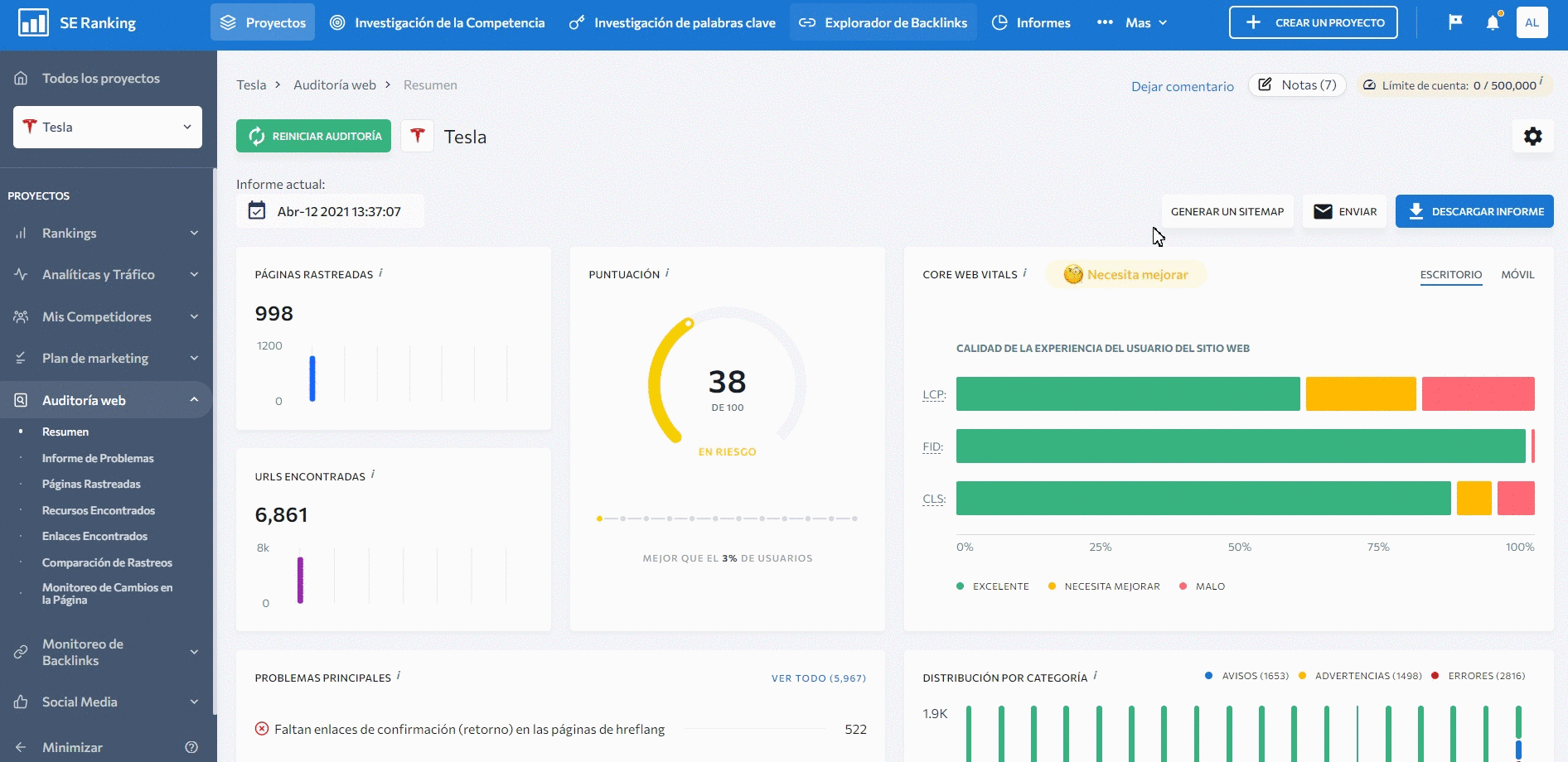Viewport: 1568px width, 762px height.
Task: Open Páginas Rastreadas in sidebar
Action: pyautogui.click(x=91, y=484)
